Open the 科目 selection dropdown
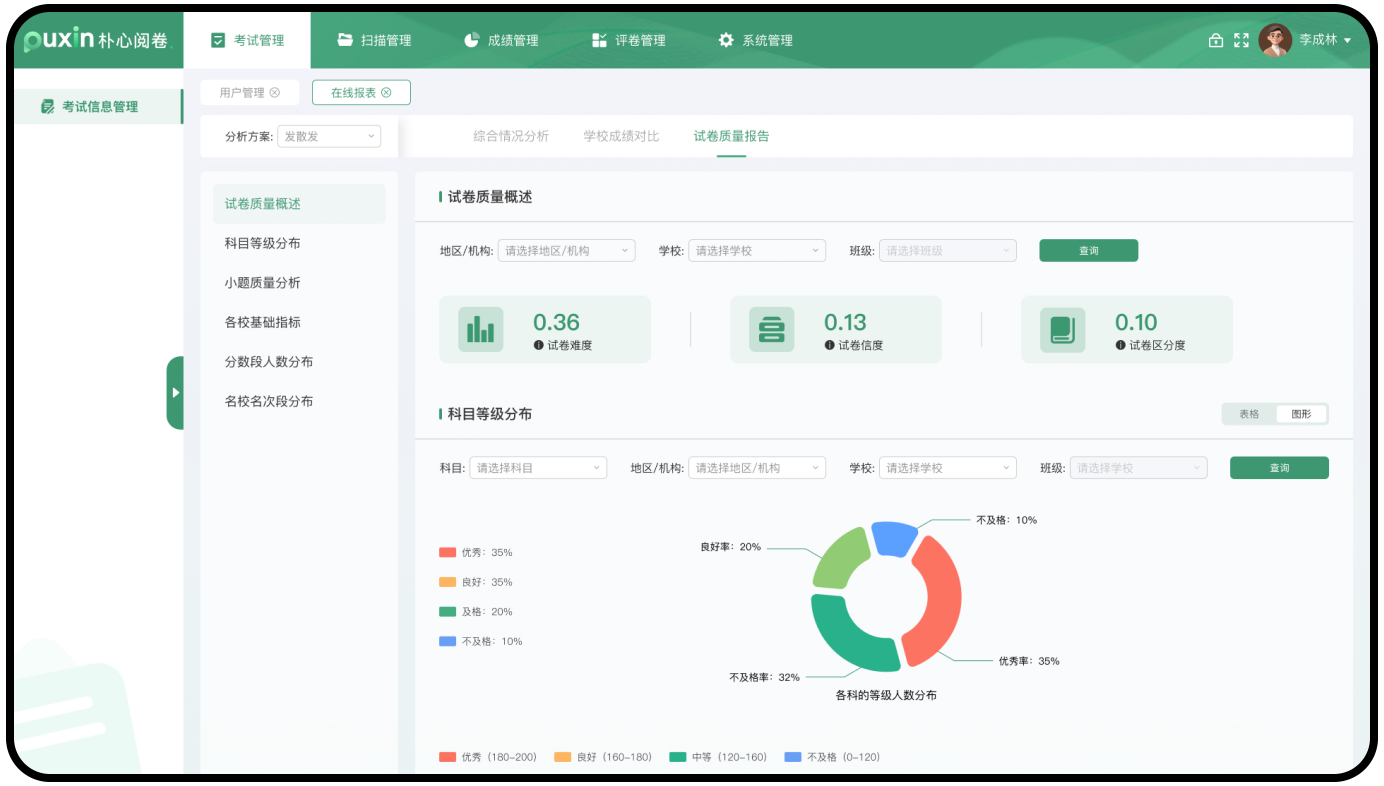The height and width of the screenshot is (786, 1384). click(538, 468)
